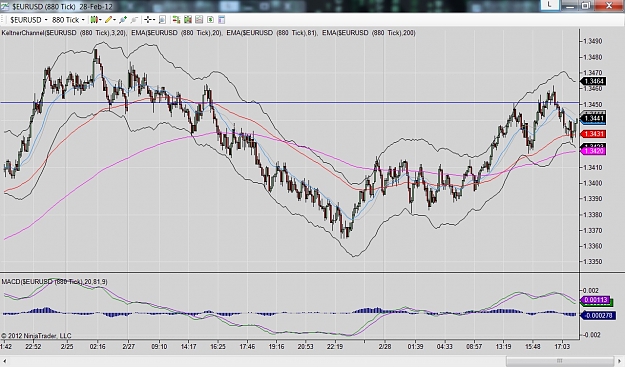625x367 pixels.
Task: Click the 17:46 time axis label
Action: pos(247,347)
